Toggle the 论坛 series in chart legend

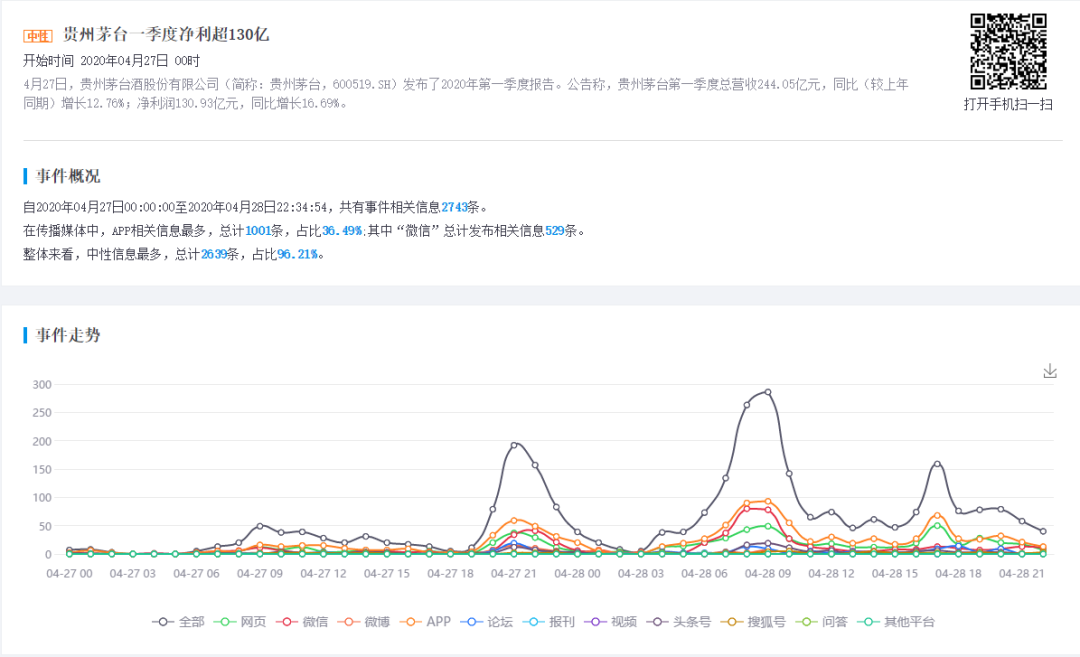pyautogui.click(x=487, y=622)
